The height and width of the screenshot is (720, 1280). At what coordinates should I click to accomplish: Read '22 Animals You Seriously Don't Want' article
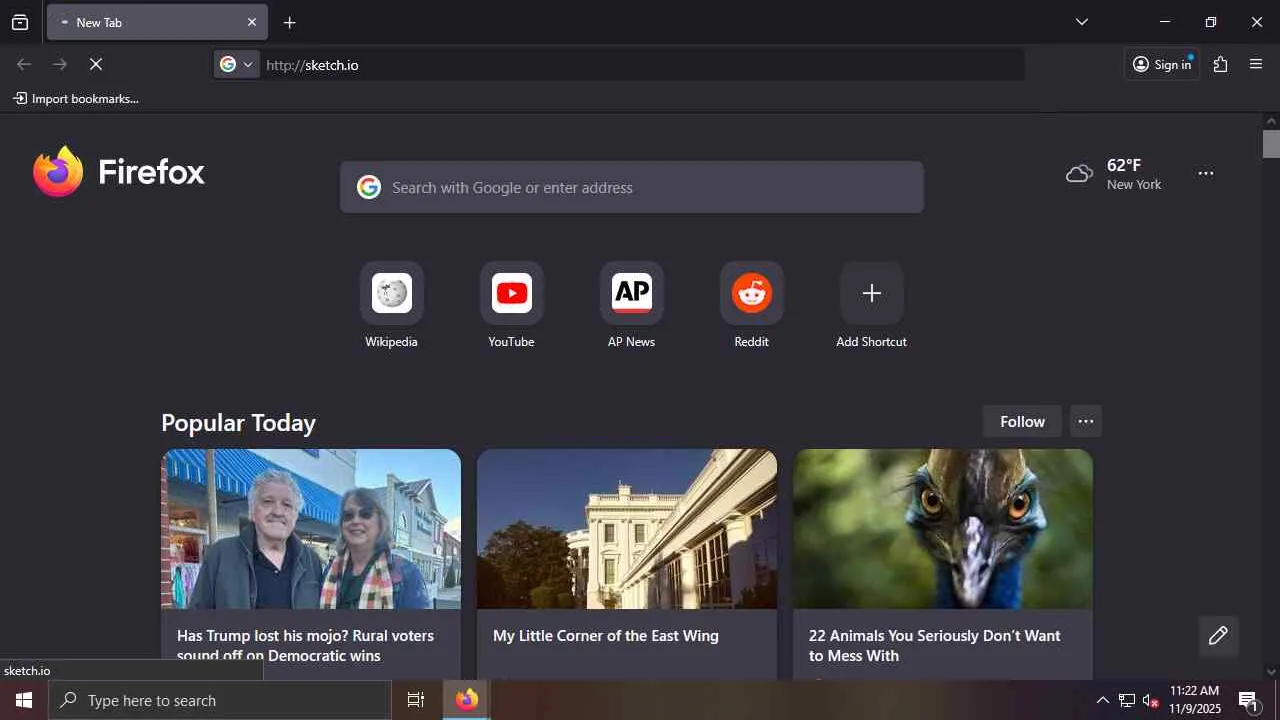click(935, 646)
